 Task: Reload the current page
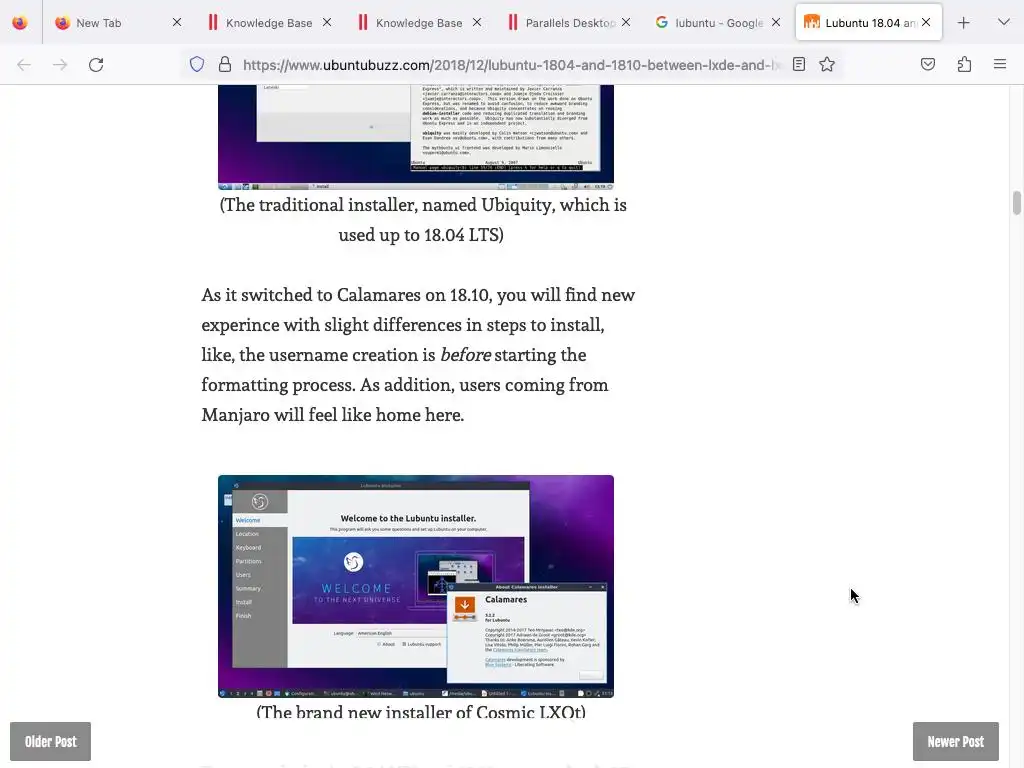(96, 65)
